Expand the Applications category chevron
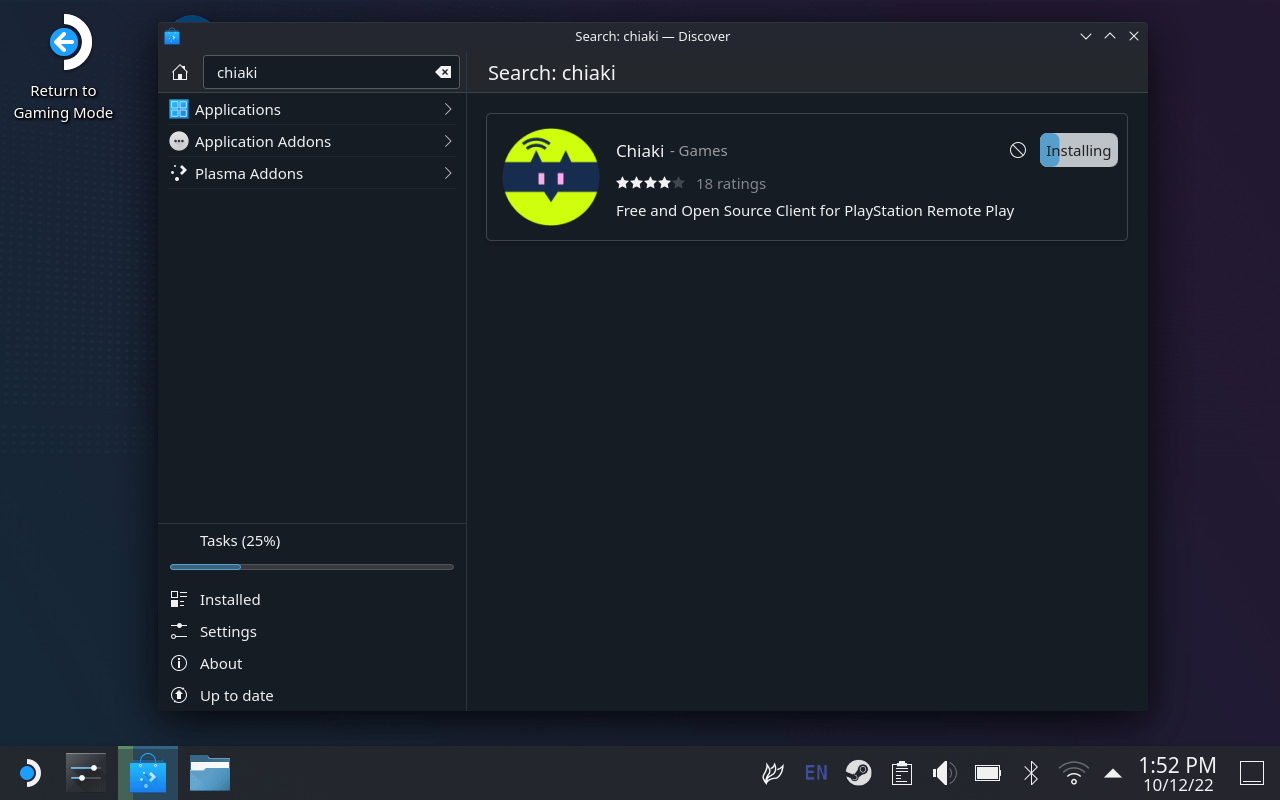 tap(448, 109)
